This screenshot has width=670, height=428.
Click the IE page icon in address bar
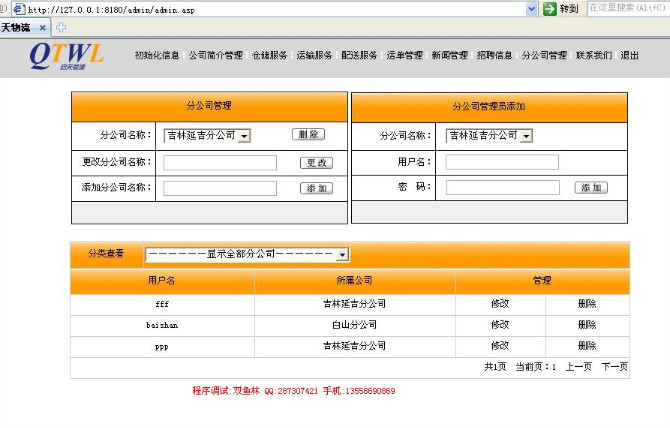pyautogui.click(x=19, y=9)
